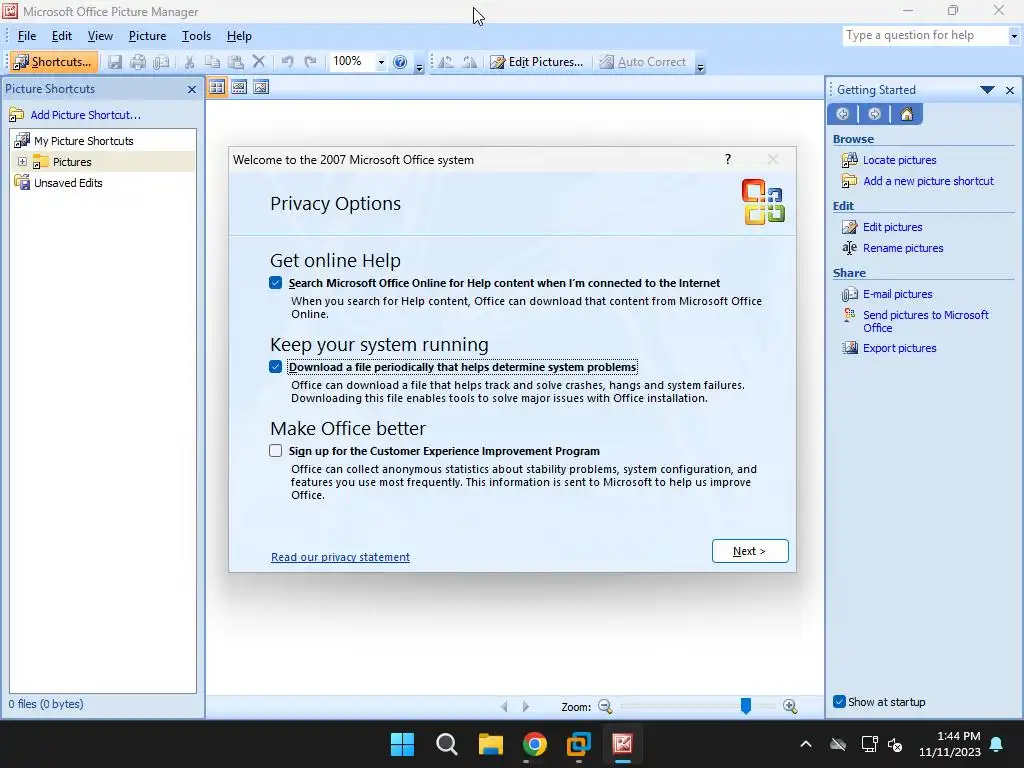The height and width of the screenshot is (768, 1024).
Task: Open the Getting Started pane dropdown arrow
Action: tap(987, 90)
